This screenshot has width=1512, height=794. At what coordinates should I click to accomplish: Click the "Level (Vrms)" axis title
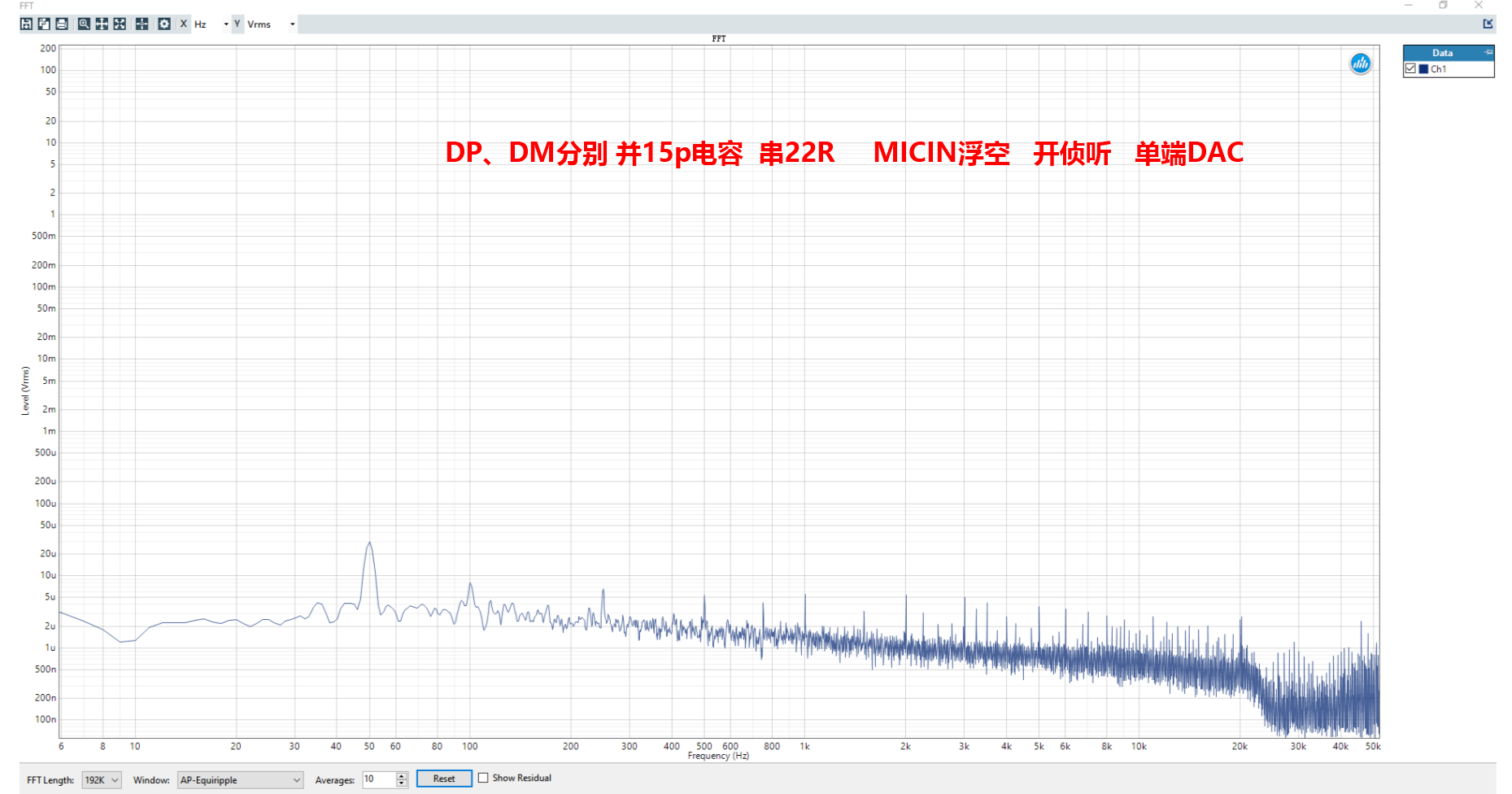click(25, 390)
